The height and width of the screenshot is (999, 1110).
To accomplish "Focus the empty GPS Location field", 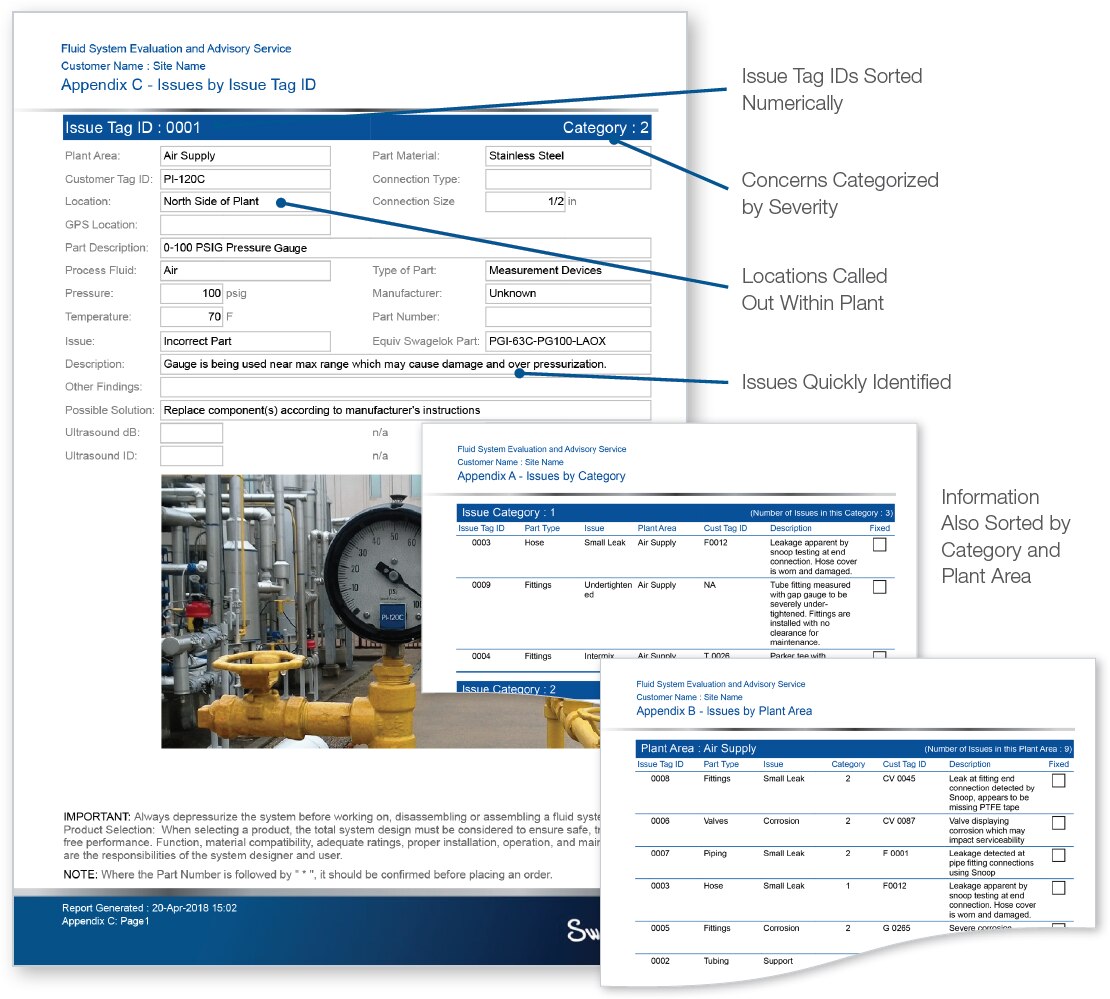I will (245, 225).
